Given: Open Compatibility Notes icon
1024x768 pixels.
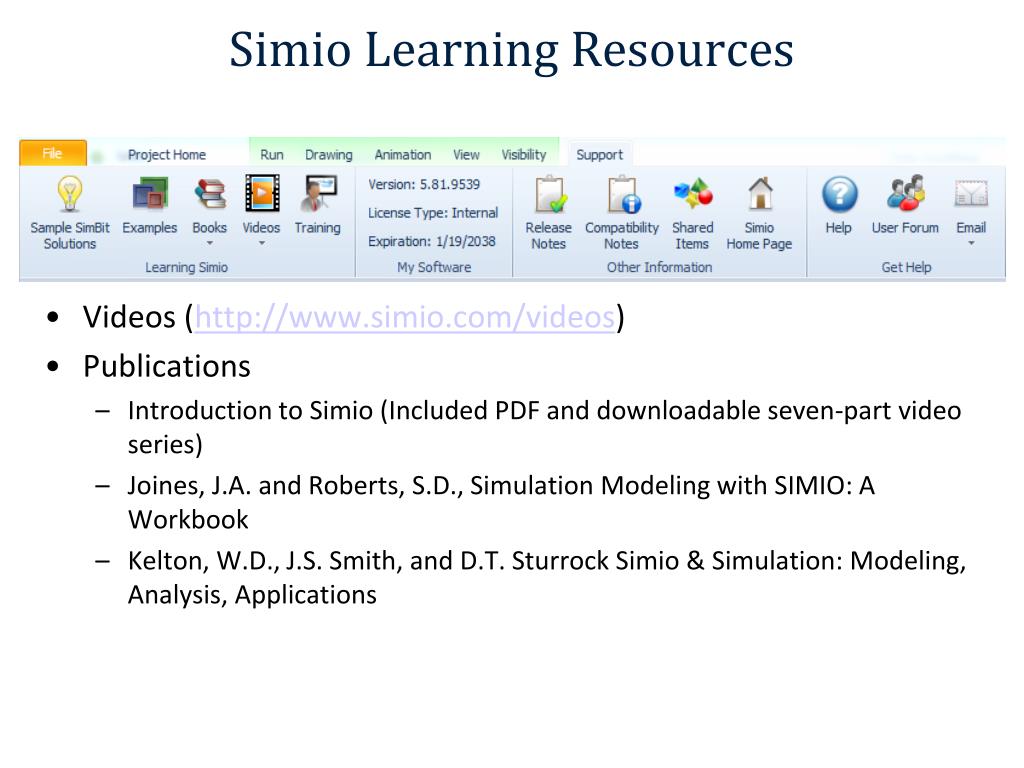Looking at the screenshot, I should (x=622, y=194).
